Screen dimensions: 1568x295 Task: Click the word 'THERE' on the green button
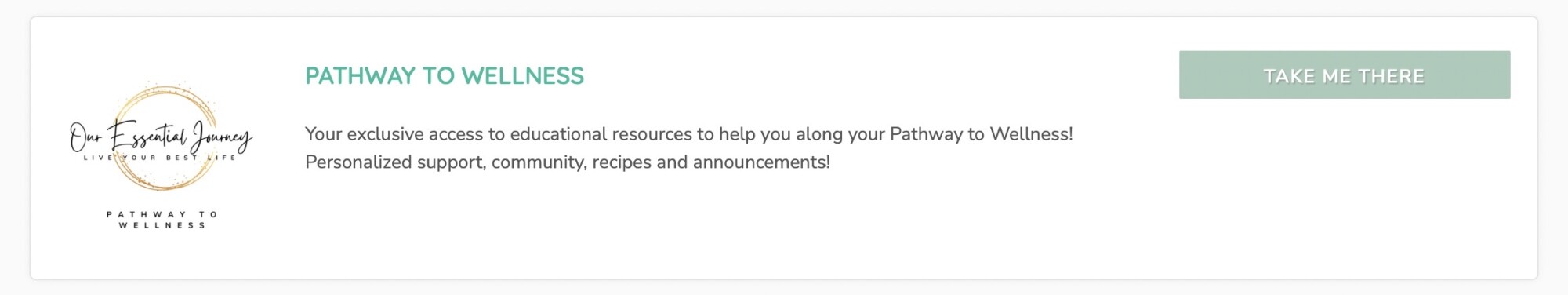[1391, 76]
